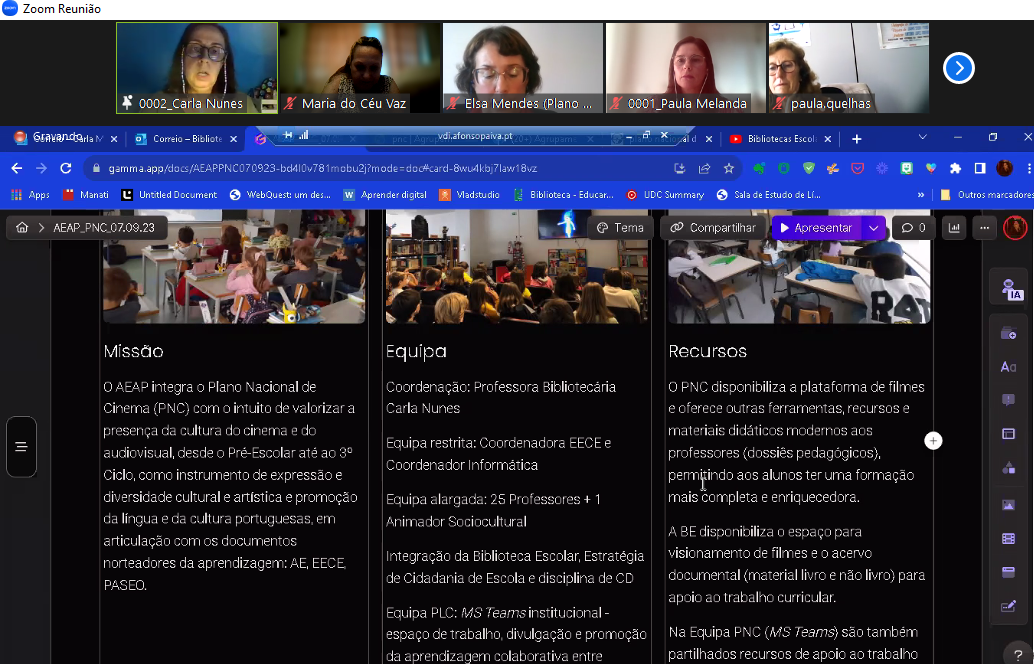1034x664 pixels.
Task: Click the Recursos card heading
Action: point(708,351)
